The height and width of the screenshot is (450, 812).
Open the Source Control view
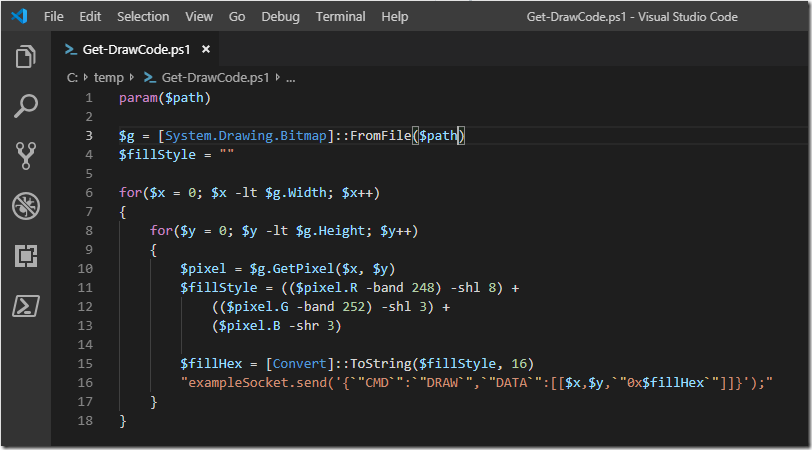(26, 156)
